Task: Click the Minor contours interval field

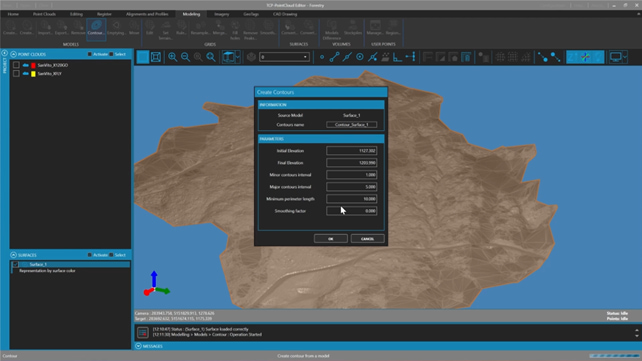Action: click(351, 175)
